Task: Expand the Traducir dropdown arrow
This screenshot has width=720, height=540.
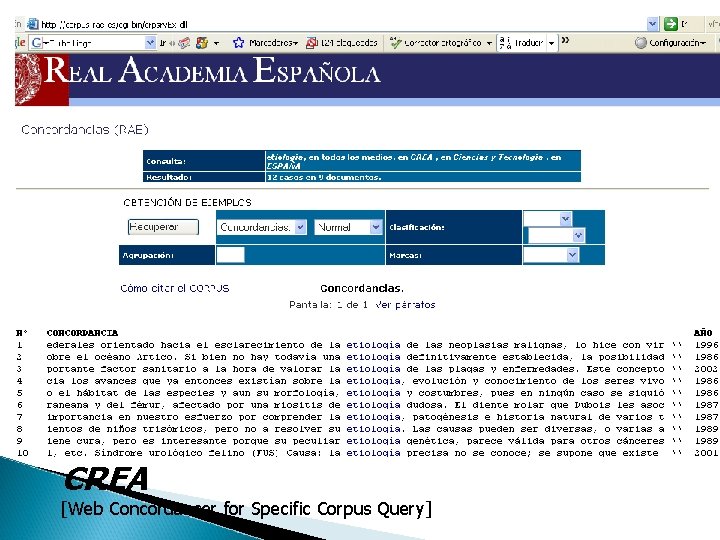Action: click(551, 43)
